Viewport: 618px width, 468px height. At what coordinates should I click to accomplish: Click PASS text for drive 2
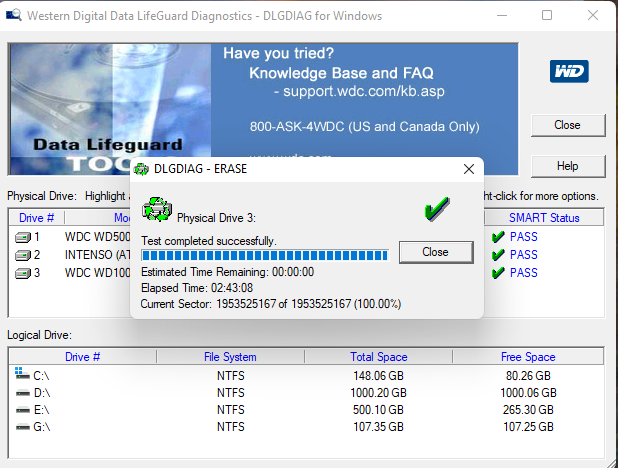point(523,255)
